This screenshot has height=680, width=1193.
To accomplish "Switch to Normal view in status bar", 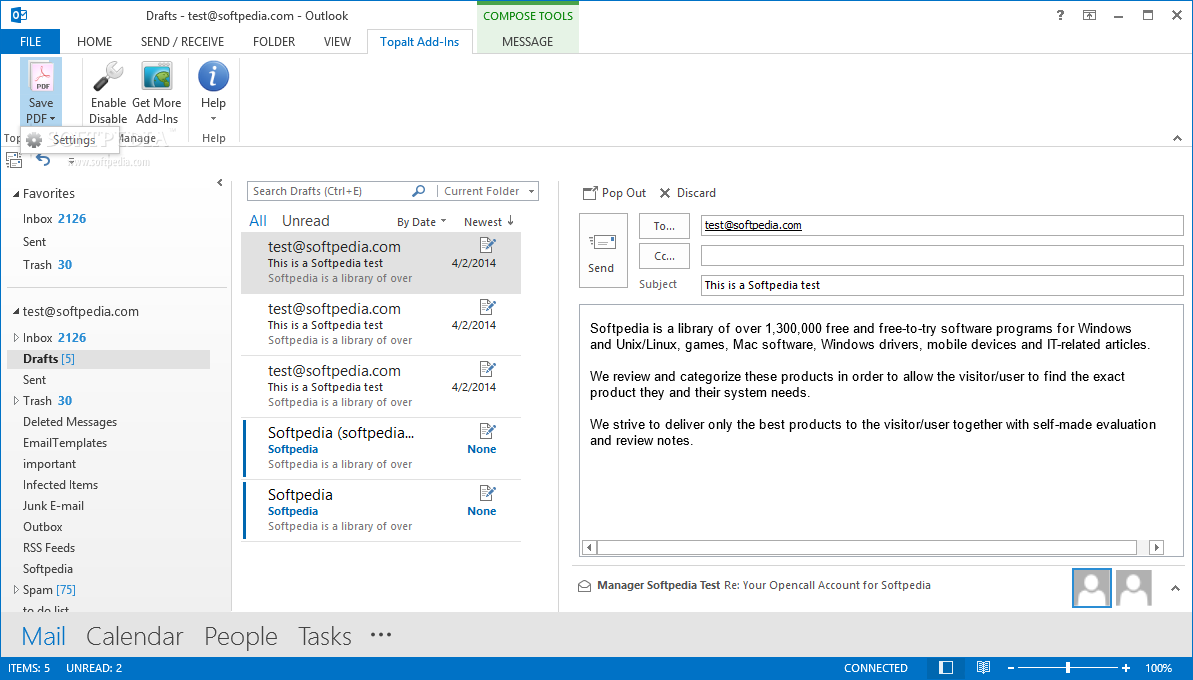I will [946, 668].
